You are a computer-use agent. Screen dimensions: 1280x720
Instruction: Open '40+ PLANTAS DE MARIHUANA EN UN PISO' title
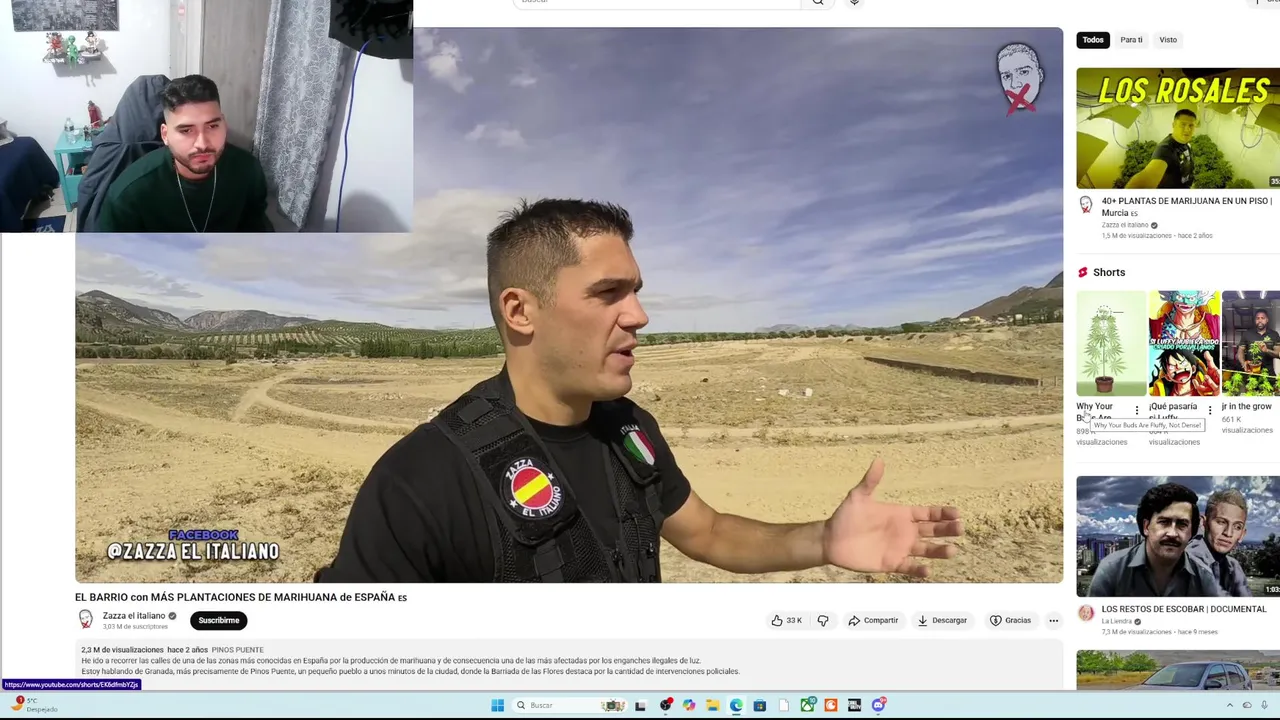(x=1187, y=207)
